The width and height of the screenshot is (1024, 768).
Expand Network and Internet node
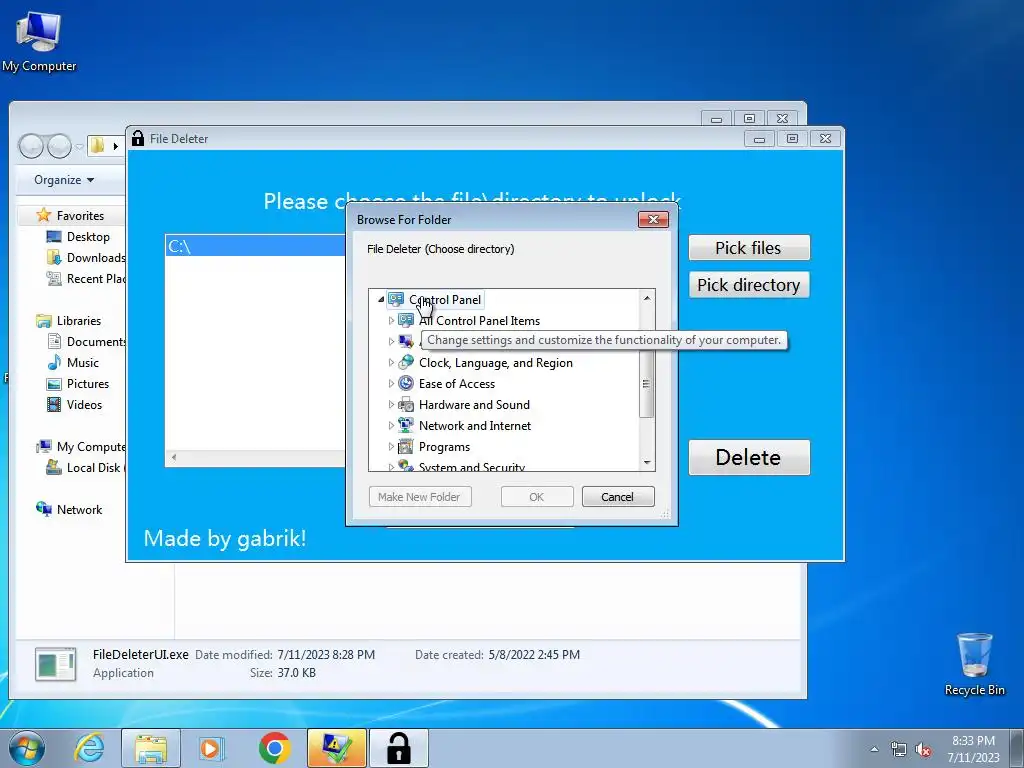click(x=391, y=425)
